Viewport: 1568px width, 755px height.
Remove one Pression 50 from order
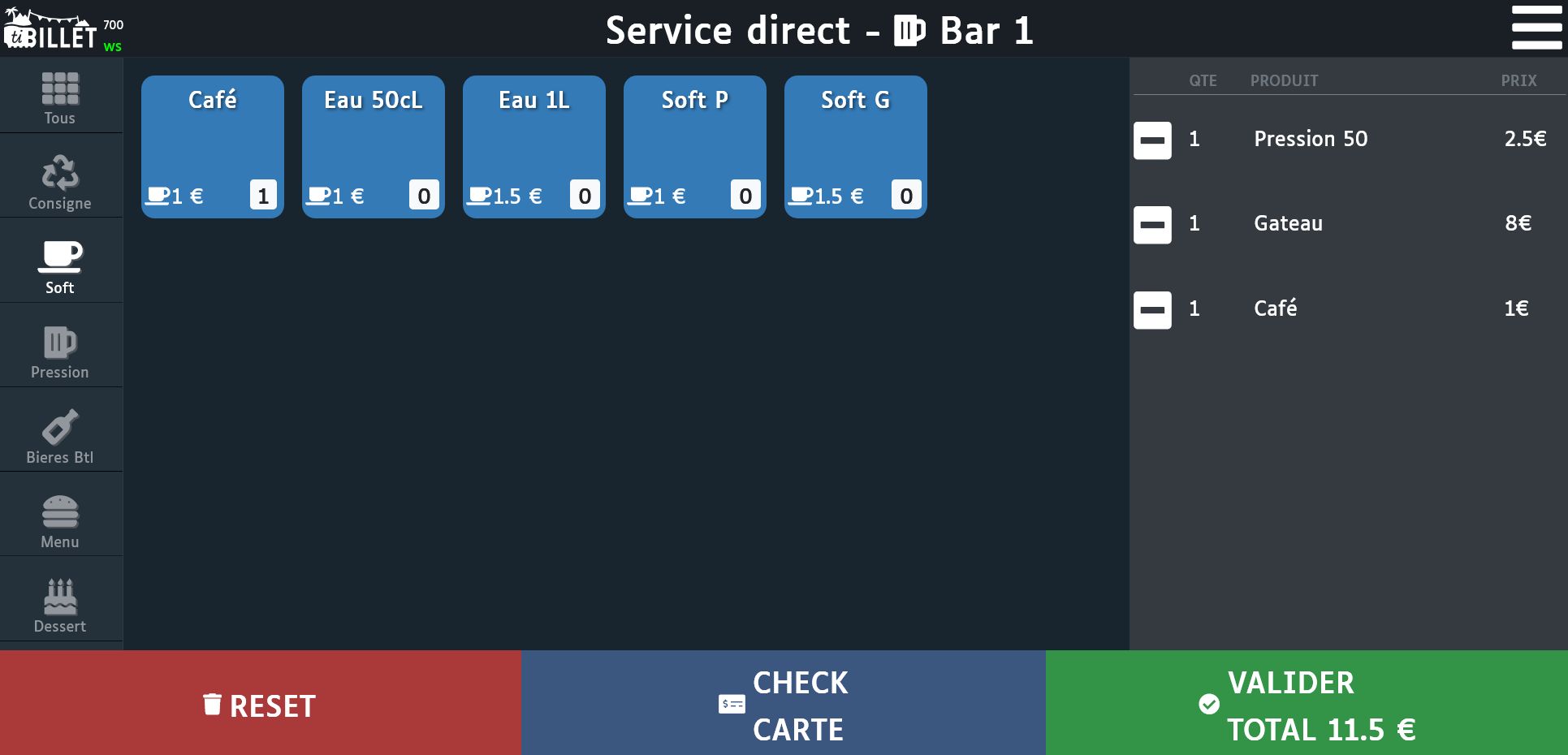1151,140
